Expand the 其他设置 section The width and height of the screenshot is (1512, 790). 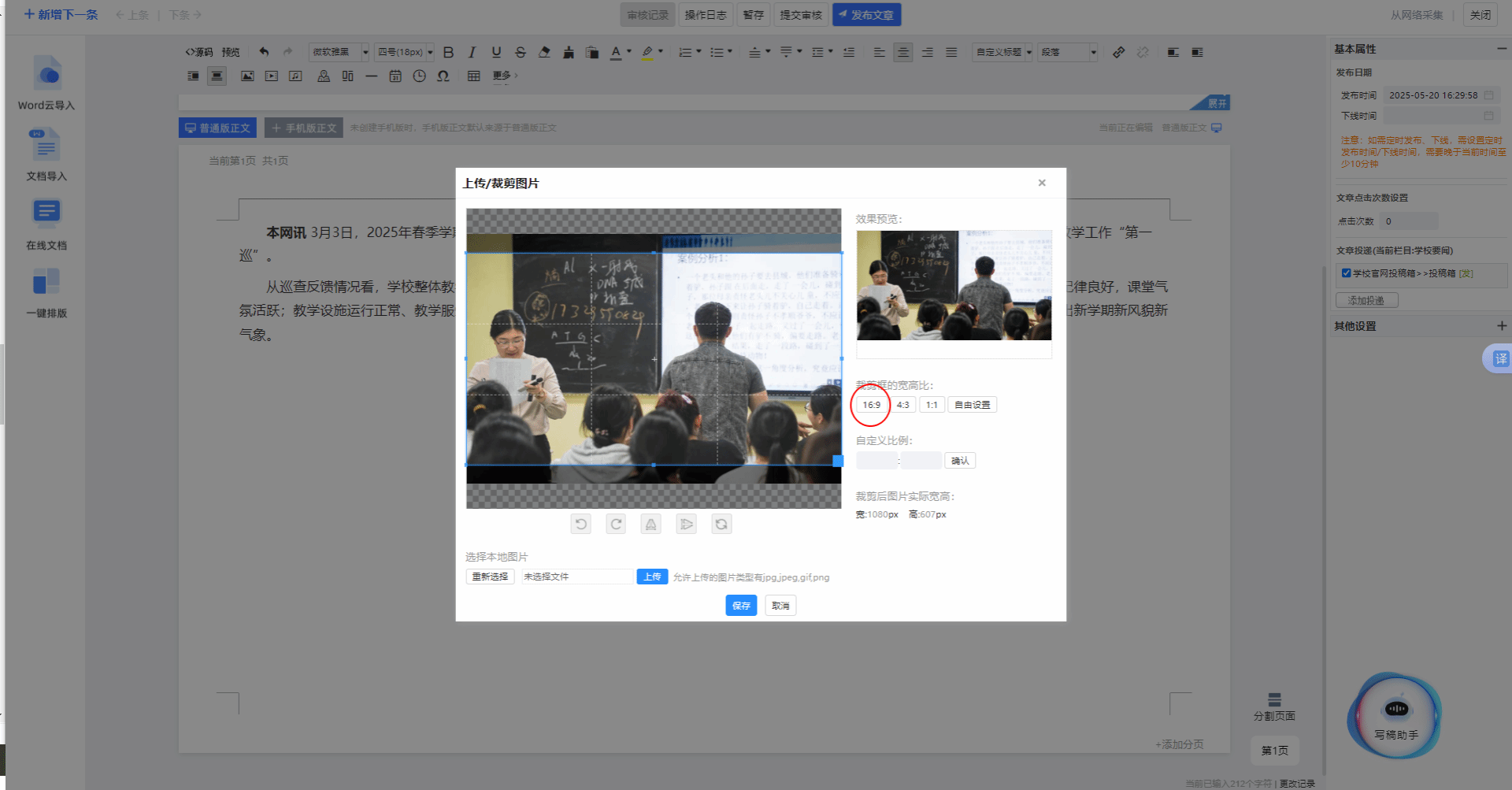tap(1501, 326)
